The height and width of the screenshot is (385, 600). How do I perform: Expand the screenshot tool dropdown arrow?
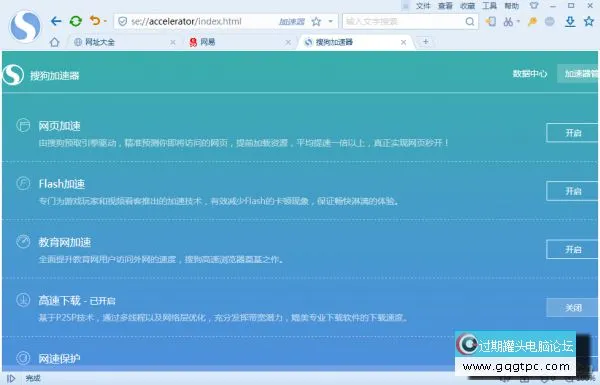(x=518, y=21)
